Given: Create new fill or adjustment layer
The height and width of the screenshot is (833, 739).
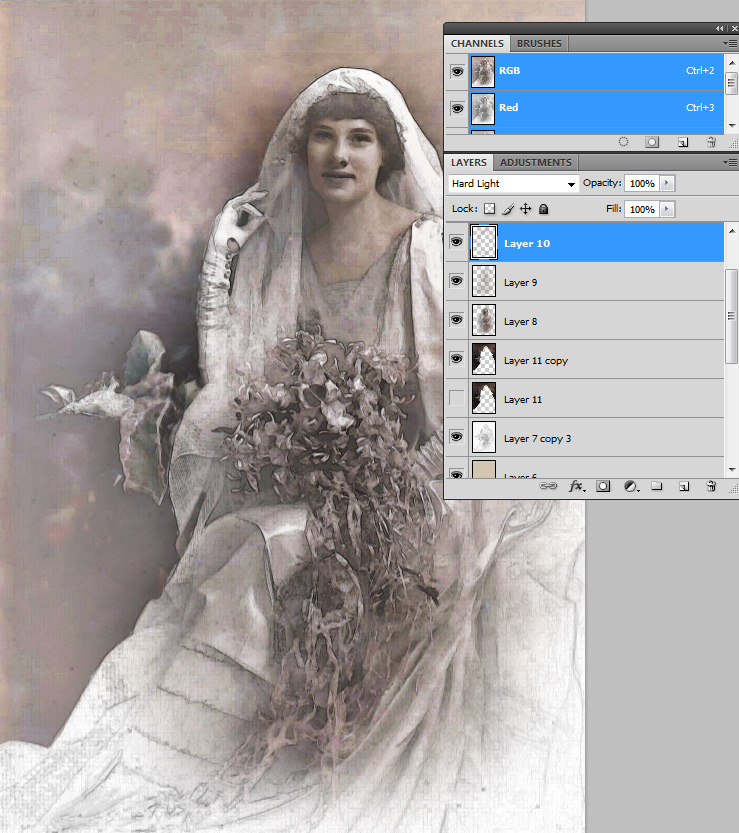Looking at the screenshot, I should coord(631,486).
